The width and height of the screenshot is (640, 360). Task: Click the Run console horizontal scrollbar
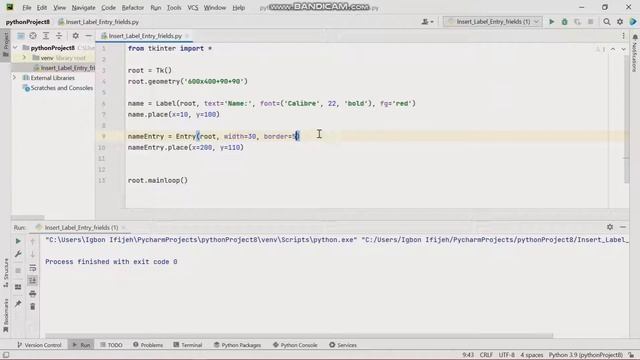pyautogui.click(x=299, y=336)
